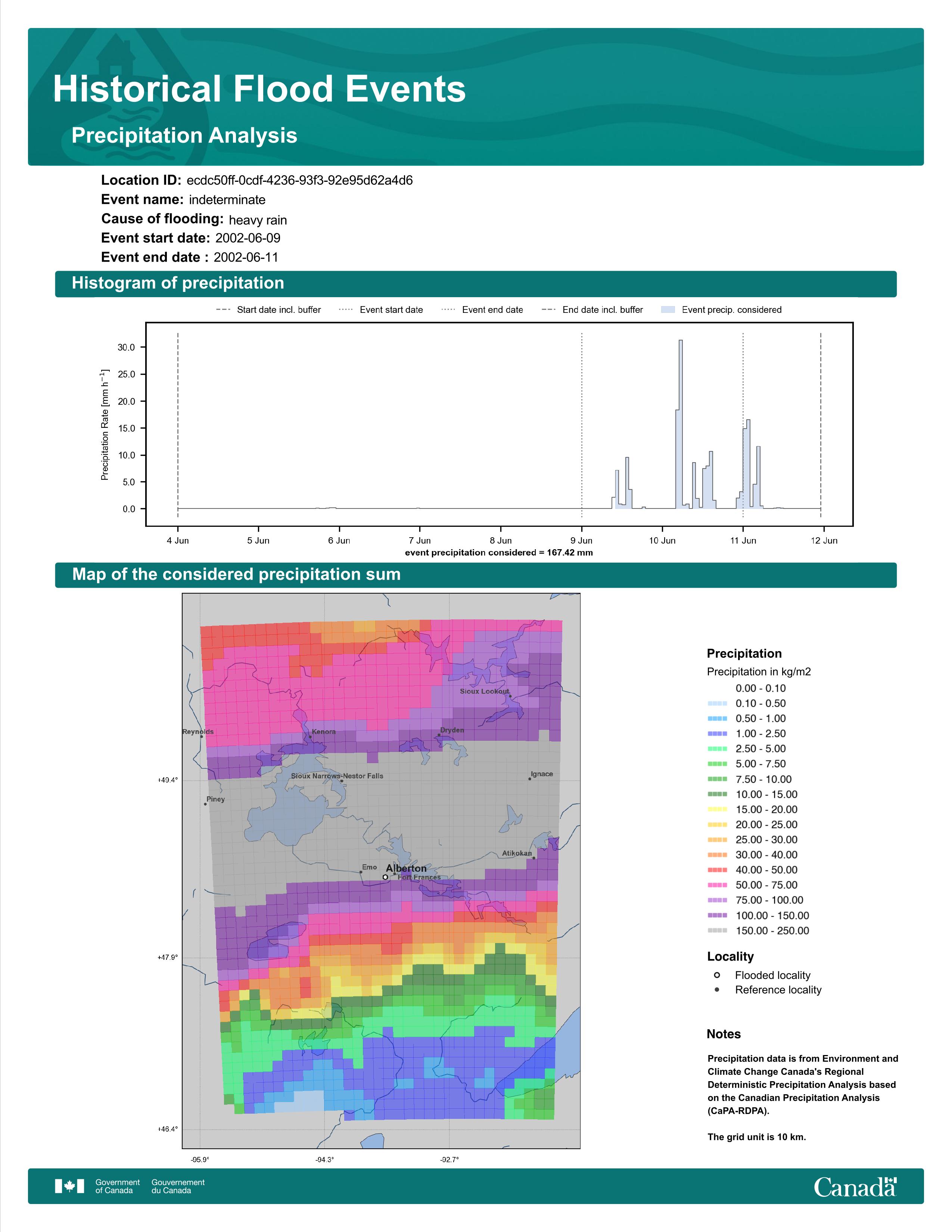This screenshot has height=1232, width=952.
Task: Click the Government of Canada footer text
Action: coord(117,1186)
